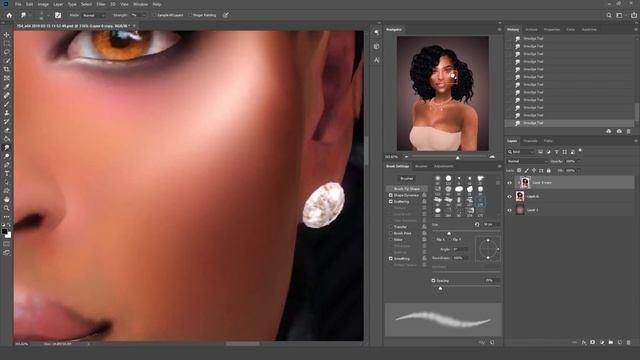Open the Mode dropdown in options bar
Image resolution: width=640 pixels, height=360 pixels.
pos(93,15)
